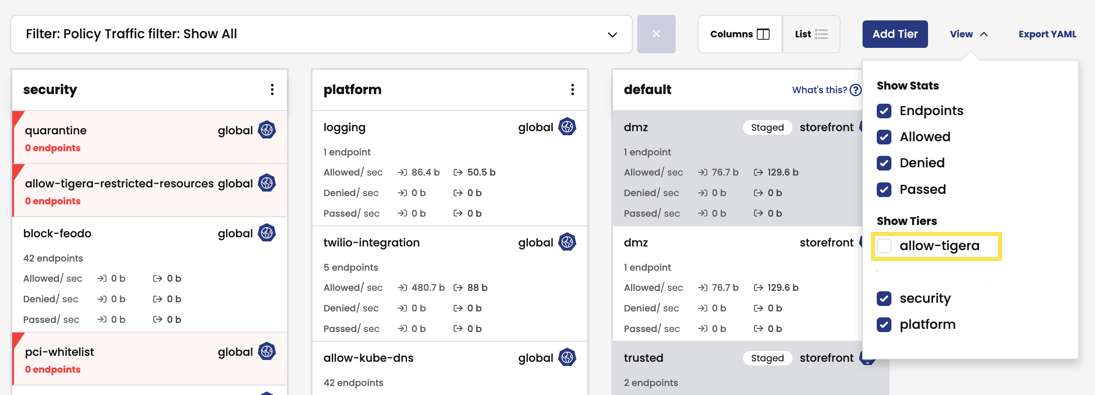
Task: Click the block-feodo global policy icon
Action: coord(267,233)
